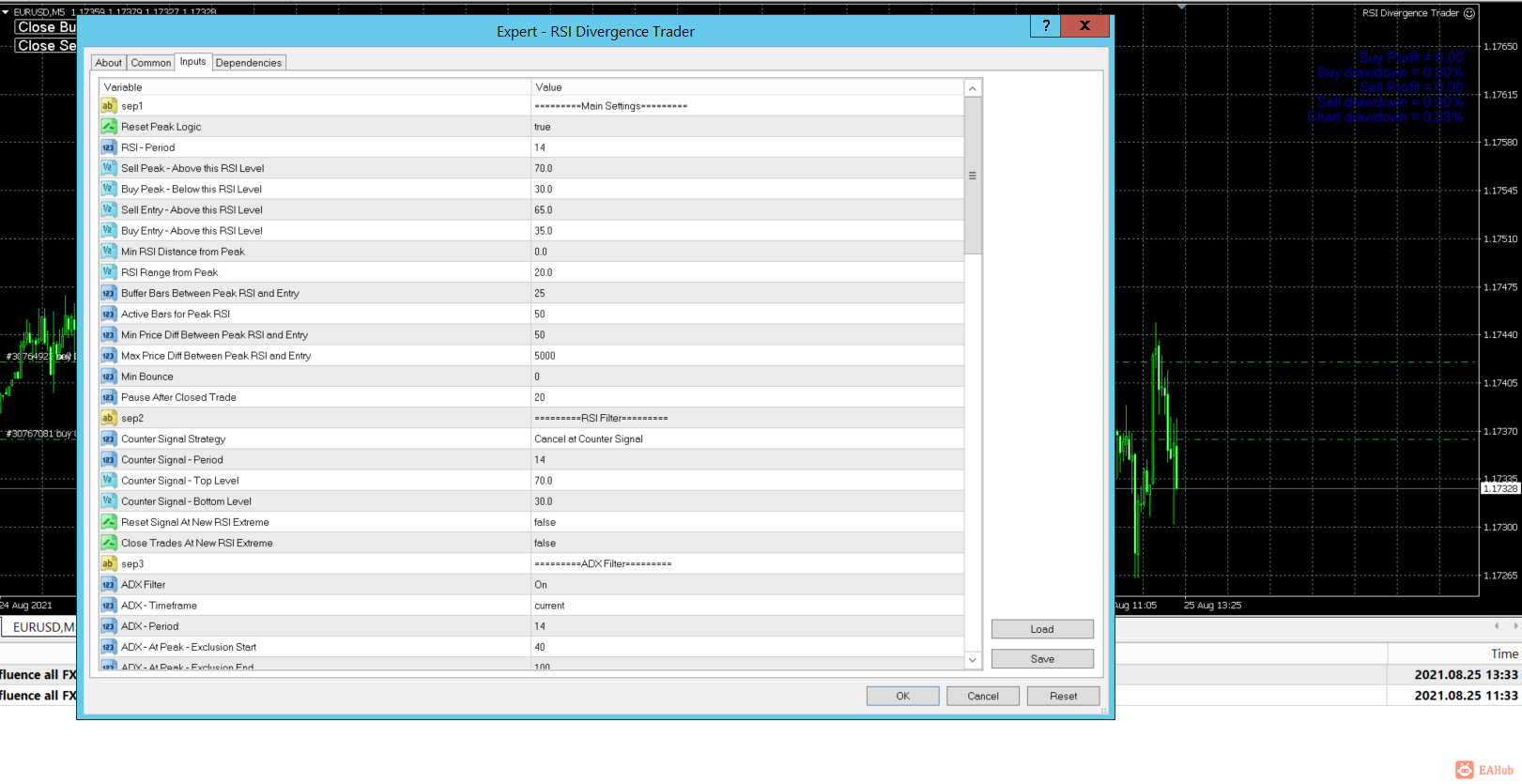Screen dimensions: 1522x784
Task: Open the Common tab
Action: (151, 63)
